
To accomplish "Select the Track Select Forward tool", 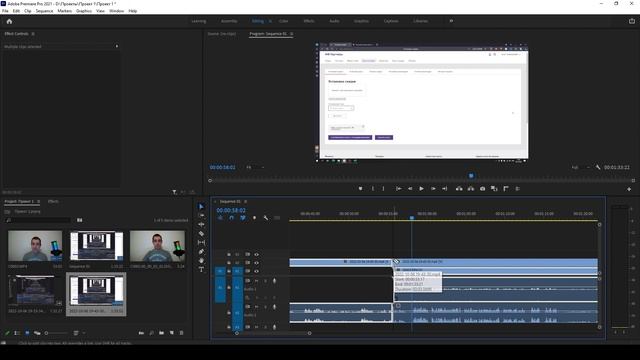I will (x=201, y=216).
